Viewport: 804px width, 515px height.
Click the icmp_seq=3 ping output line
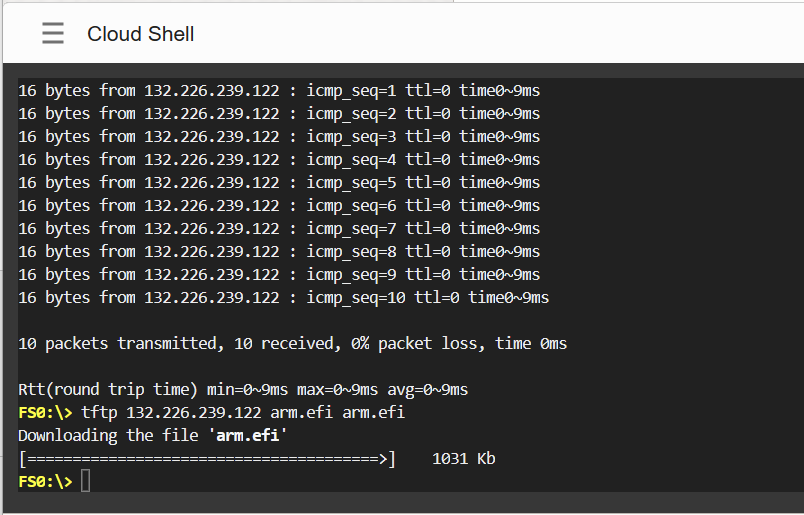click(x=279, y=136)
